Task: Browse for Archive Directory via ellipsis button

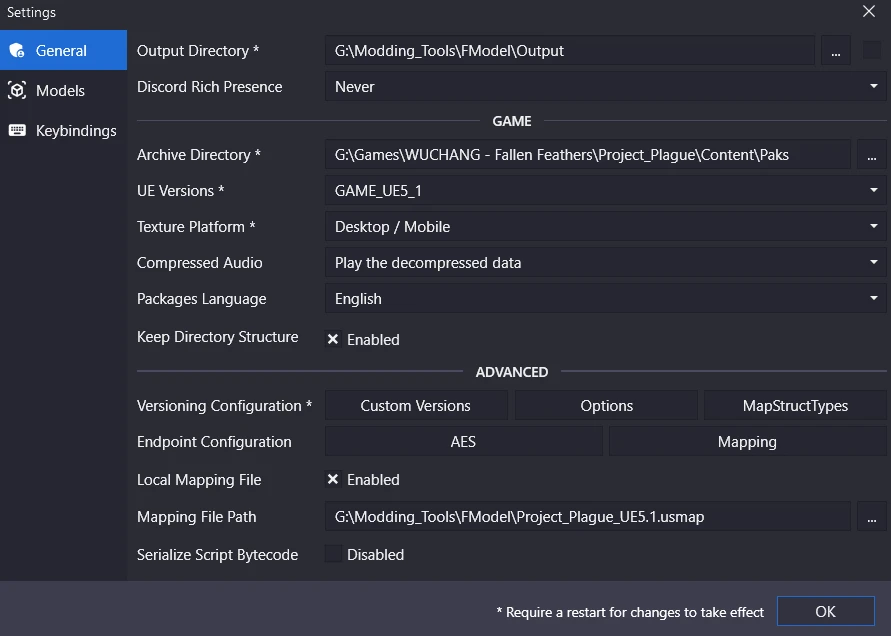Action: (x=871, y=155)
